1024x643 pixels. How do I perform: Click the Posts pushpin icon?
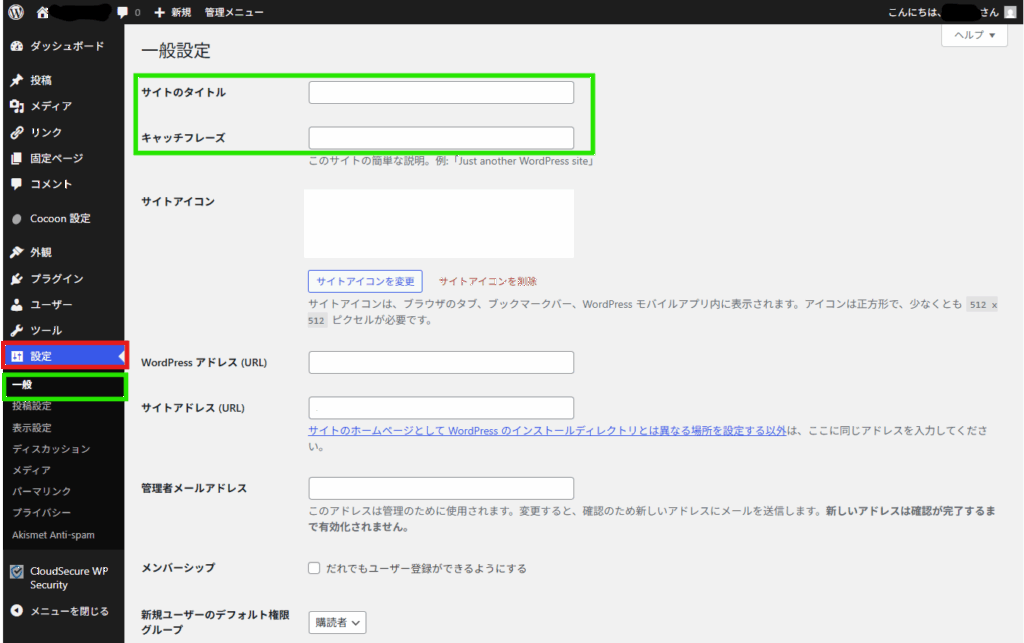pyautogui.click(x=17, y=80)
